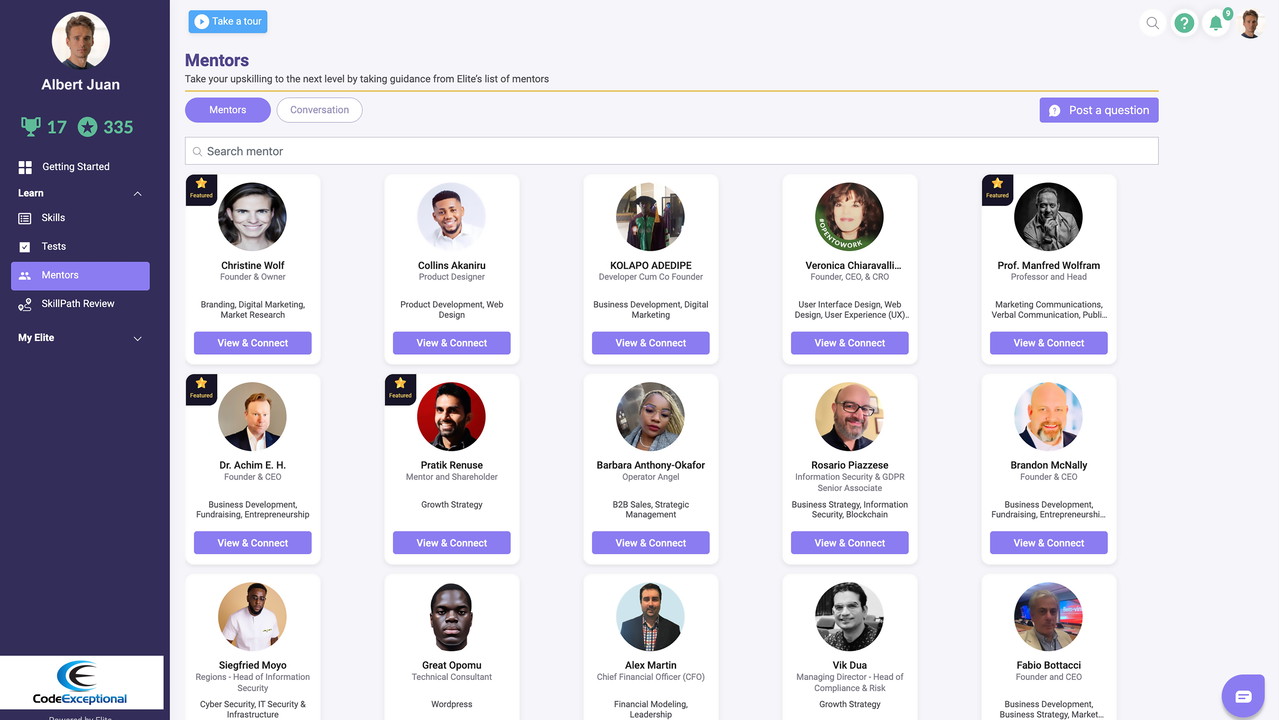Open user avatar menu in top right
This screenshot has width=1279, height=720.
(1250, 23)
